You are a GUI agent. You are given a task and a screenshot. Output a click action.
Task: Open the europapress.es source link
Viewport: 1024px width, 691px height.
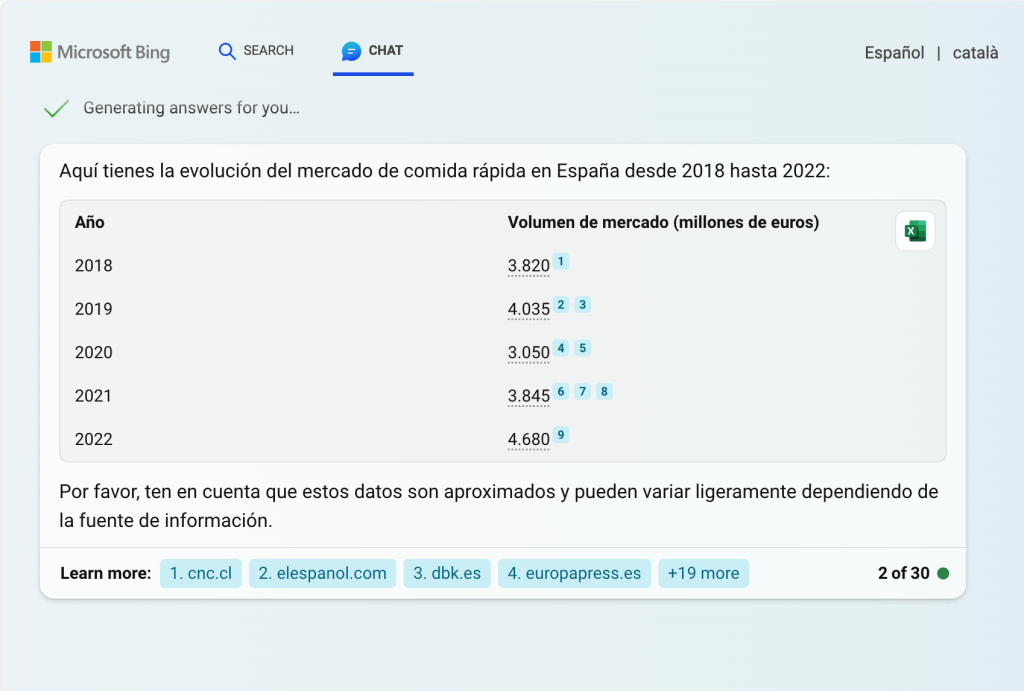(x=574, y=573)
